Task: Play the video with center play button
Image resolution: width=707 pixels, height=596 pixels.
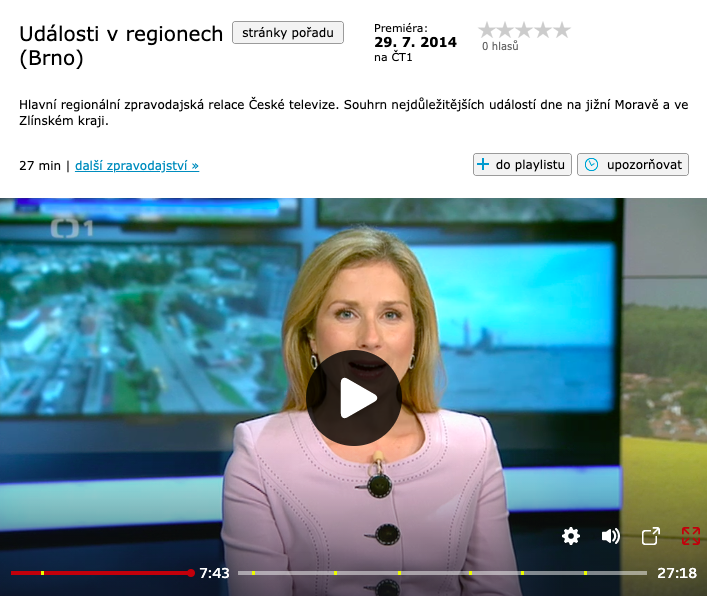Action: 354,398
